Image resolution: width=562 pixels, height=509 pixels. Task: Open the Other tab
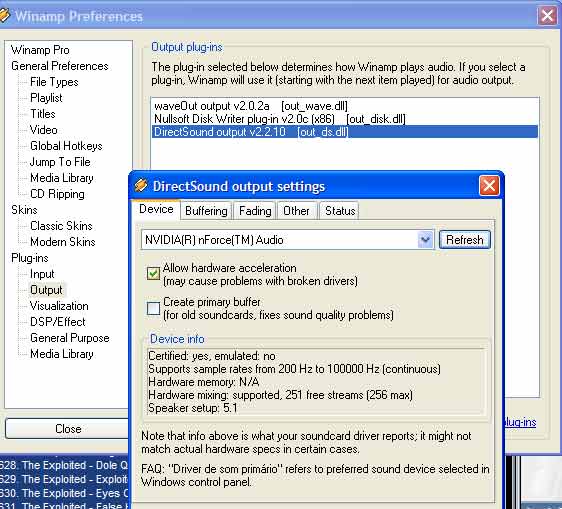coord(296,211)
